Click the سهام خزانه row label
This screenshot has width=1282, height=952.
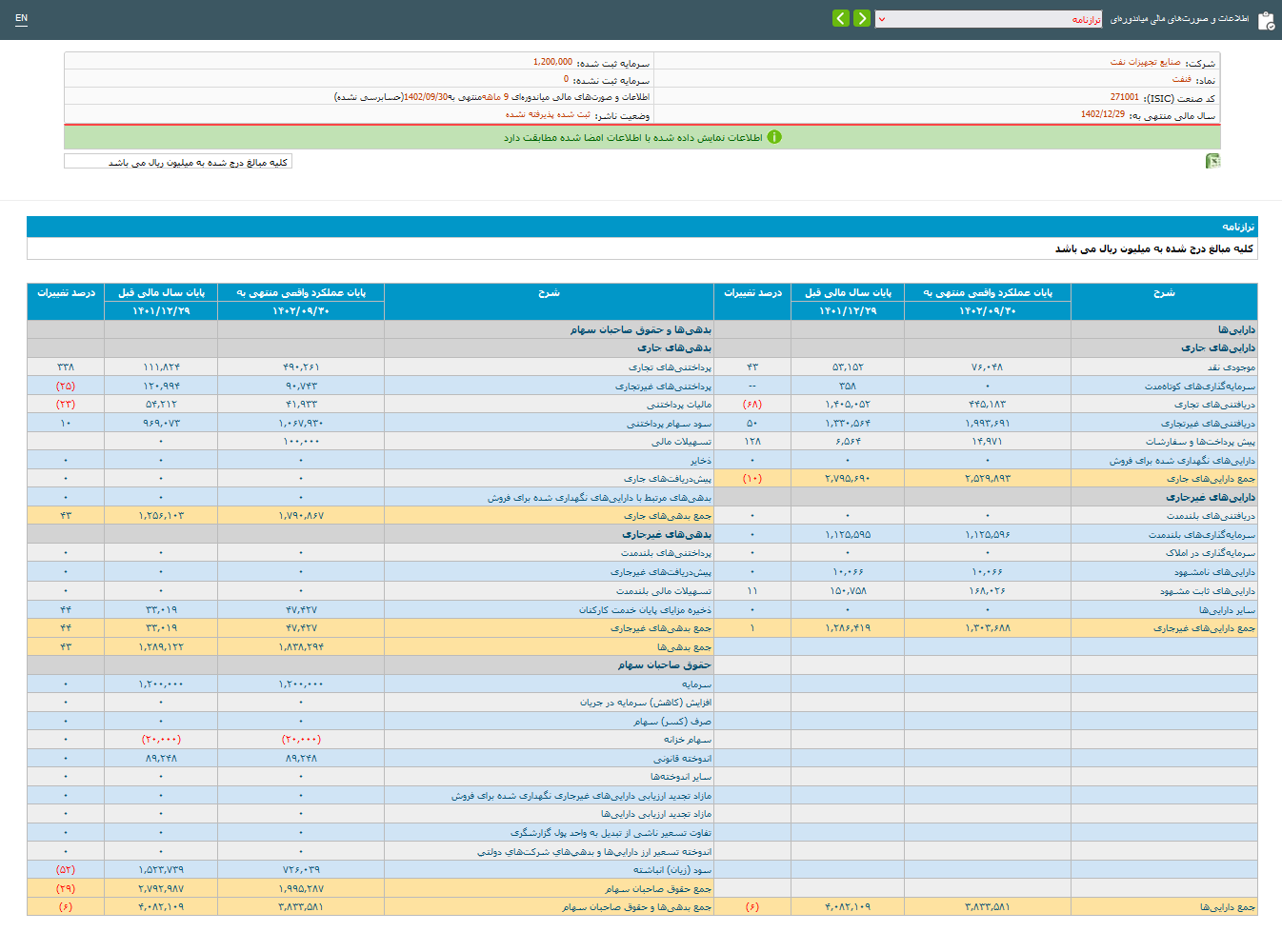click(687, 740)
